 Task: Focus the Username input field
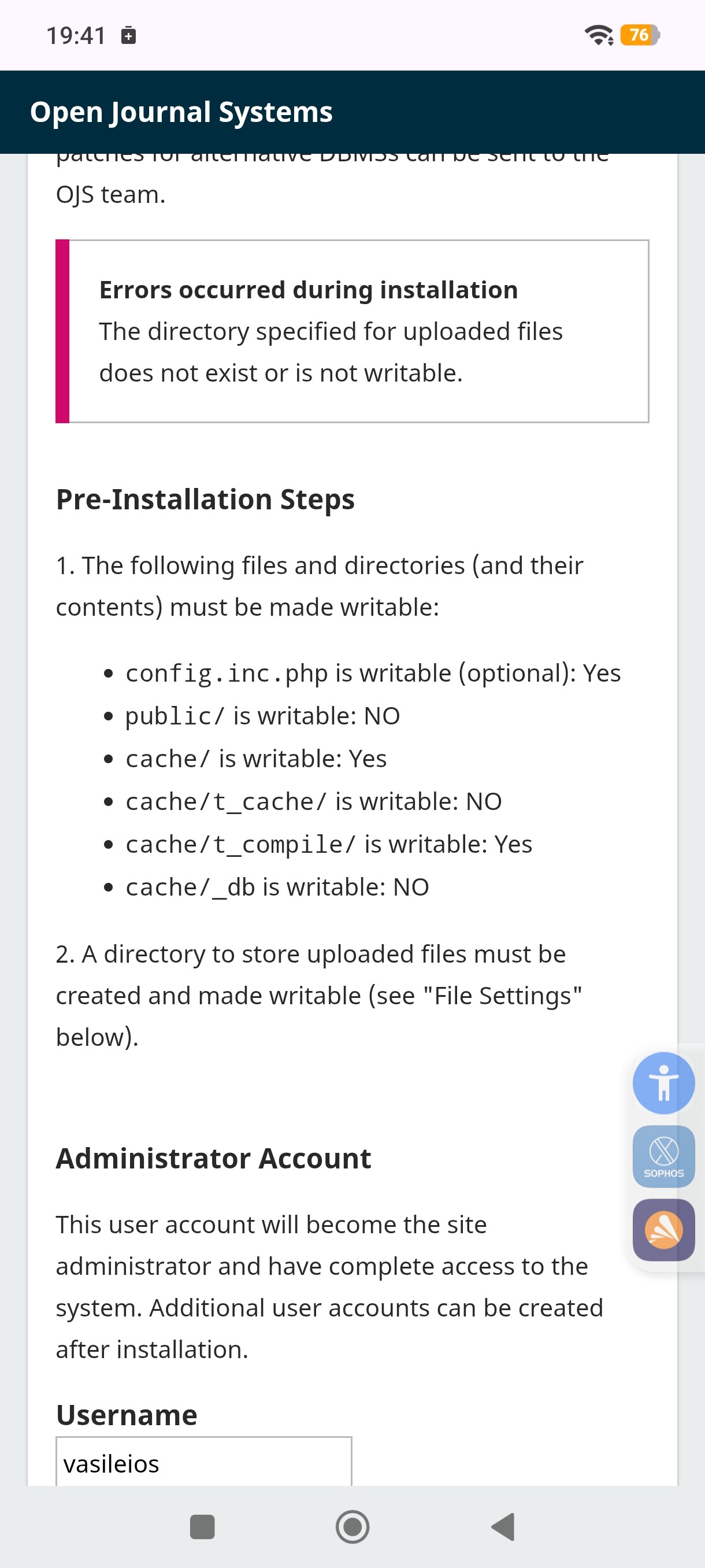click(x=204, y=1463)
